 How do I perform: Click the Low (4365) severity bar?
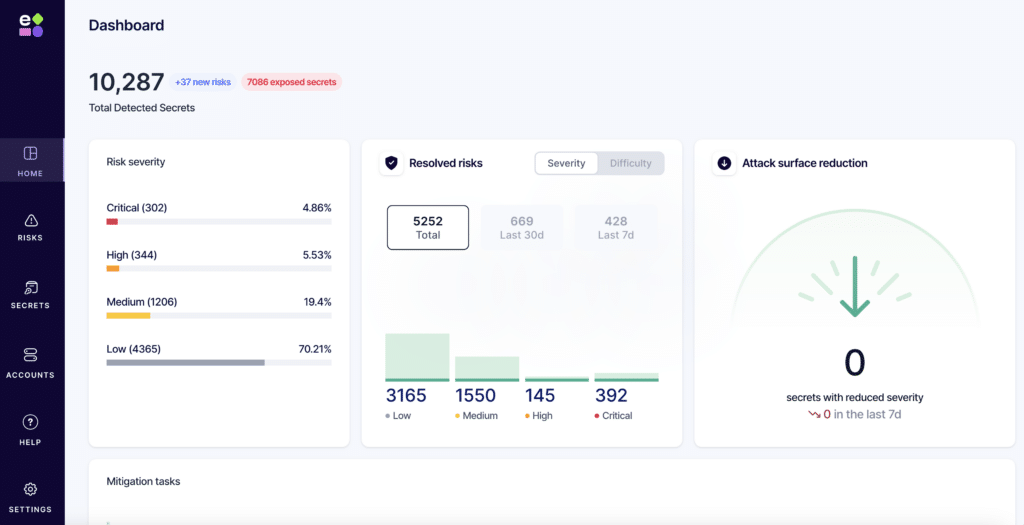(218, 362)
